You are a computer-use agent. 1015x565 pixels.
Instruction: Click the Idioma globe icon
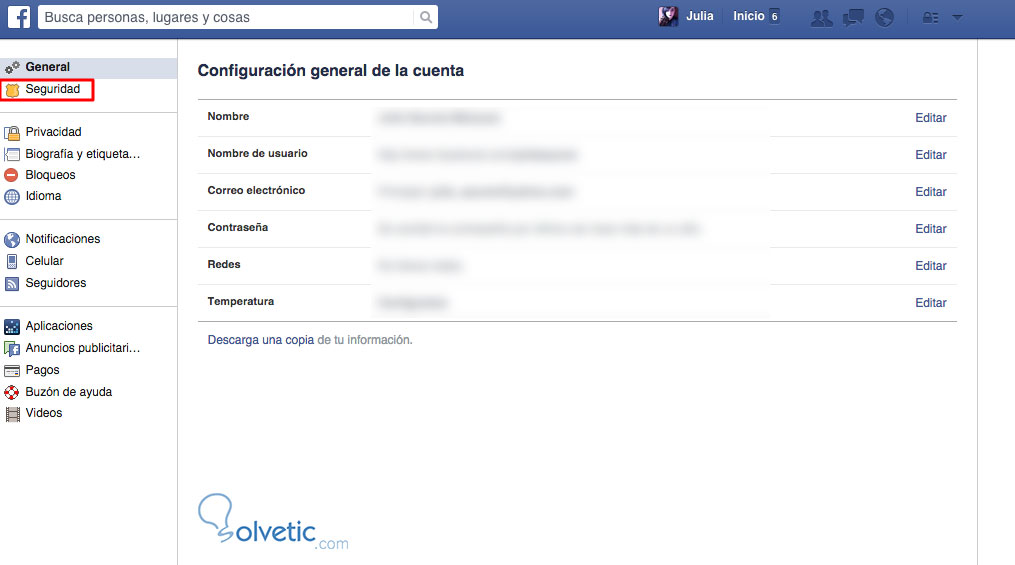tap(12, 197)
